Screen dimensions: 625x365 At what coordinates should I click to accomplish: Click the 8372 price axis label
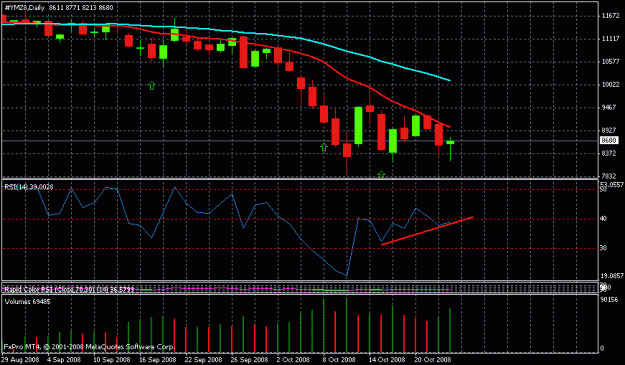609,153
